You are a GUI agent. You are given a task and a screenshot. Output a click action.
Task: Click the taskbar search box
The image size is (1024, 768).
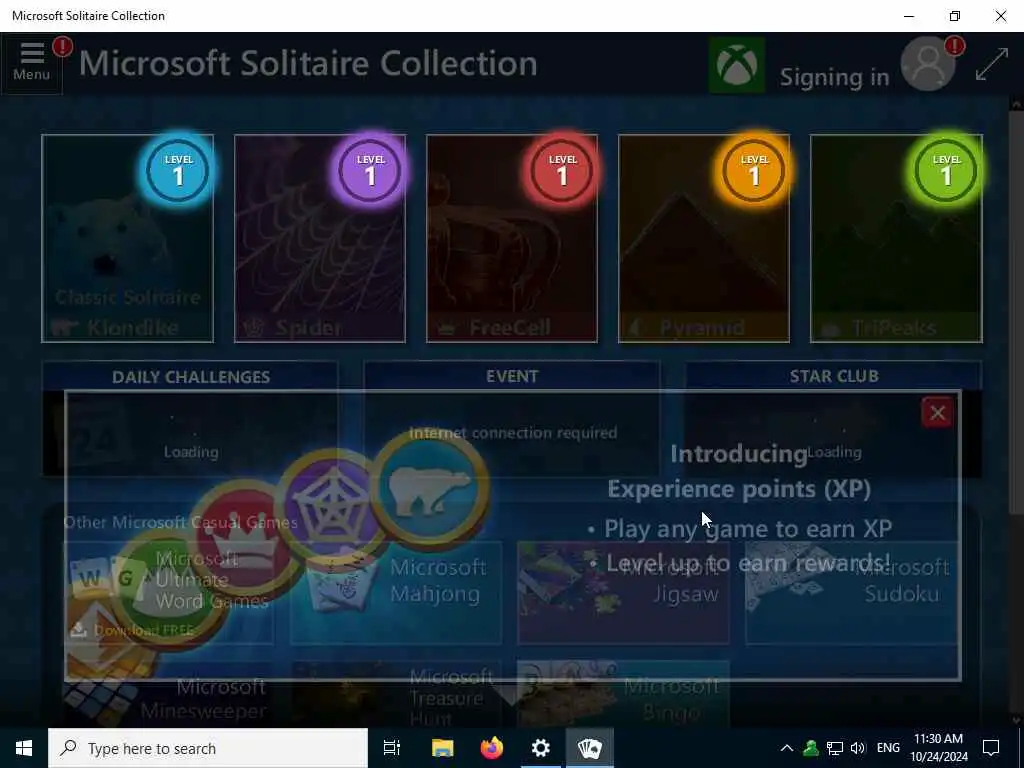tap(208, 748)
